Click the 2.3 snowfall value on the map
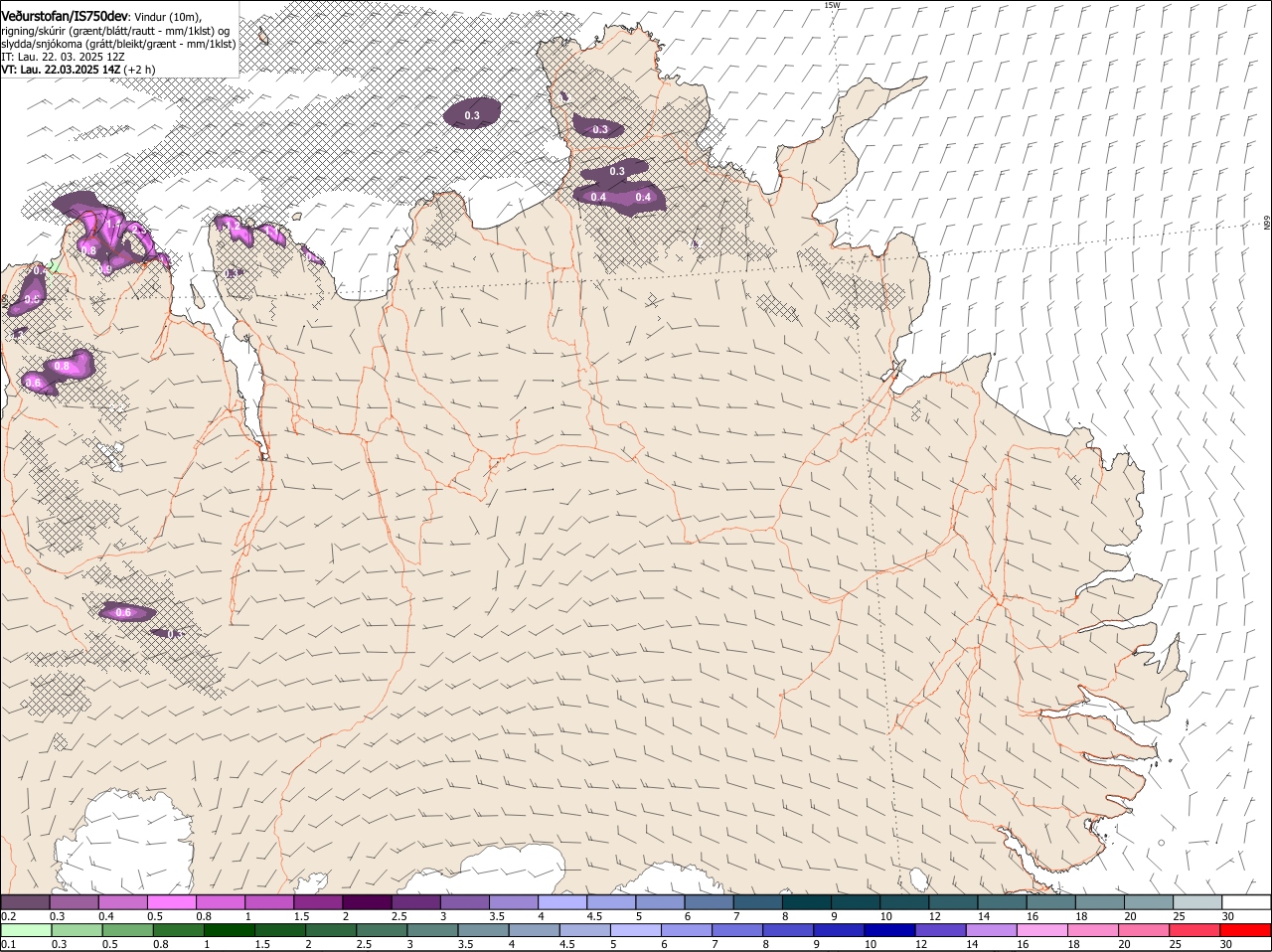The width and height of the screenshot is (1272, 952). [138, 229]
